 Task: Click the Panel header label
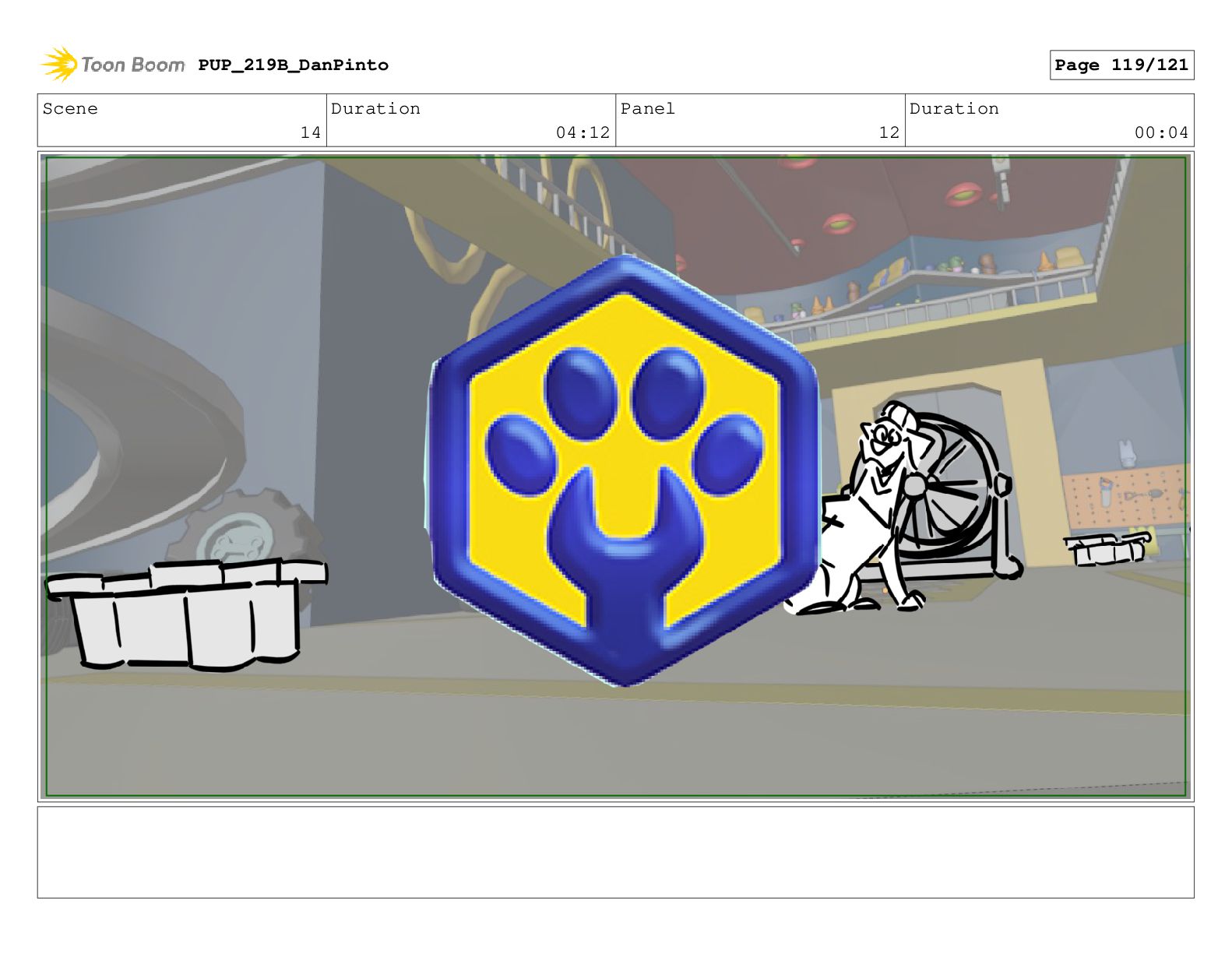pos(647,108)
